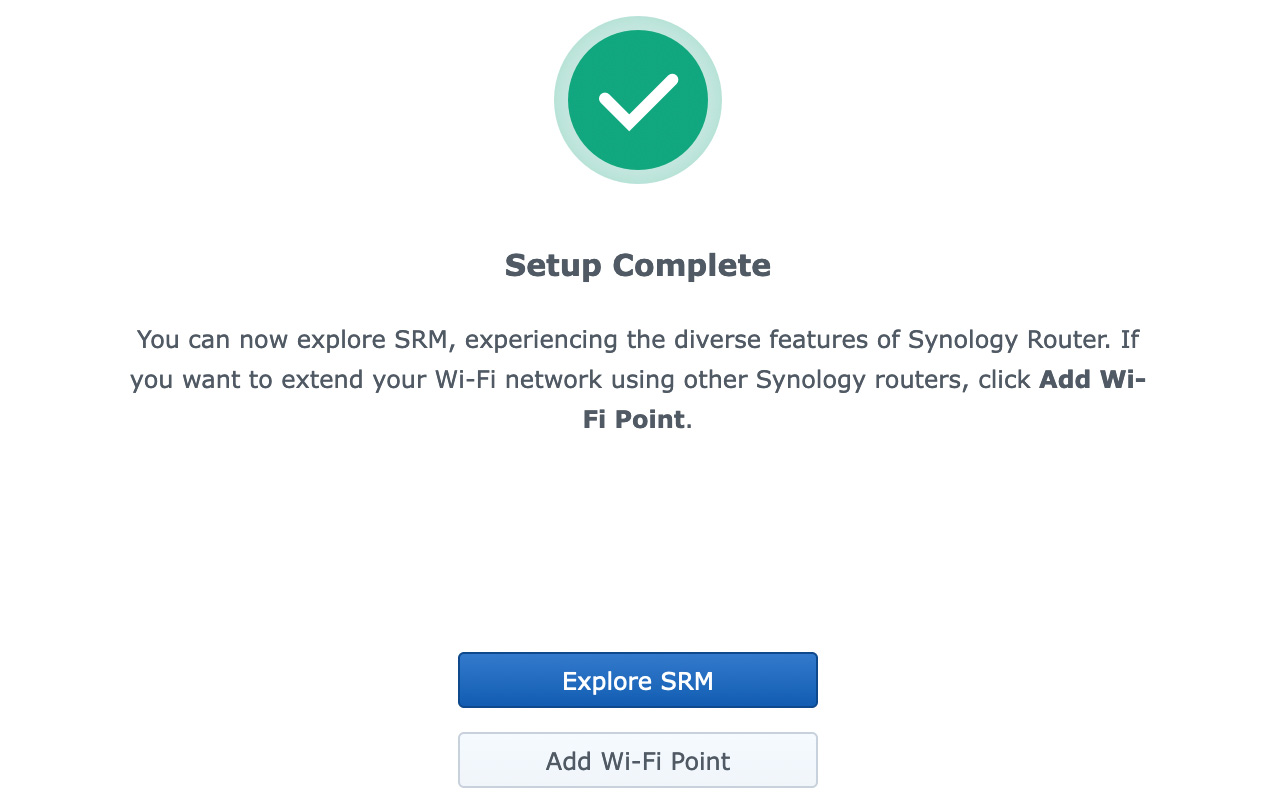The height and width of the screenshot is (800, 1280).
Task: Click the Add Wi-Fi Point button
Action: [638, 761]
